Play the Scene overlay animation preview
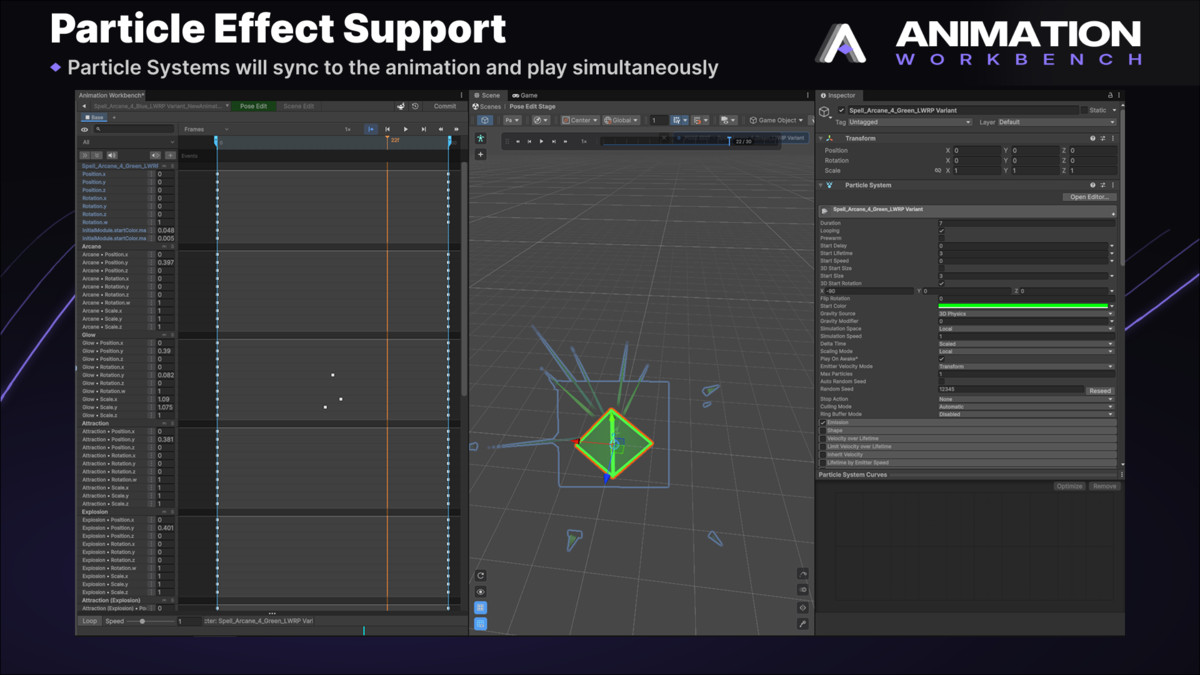The width and height of the screenshot is (1200, 675). click(541, 141)
